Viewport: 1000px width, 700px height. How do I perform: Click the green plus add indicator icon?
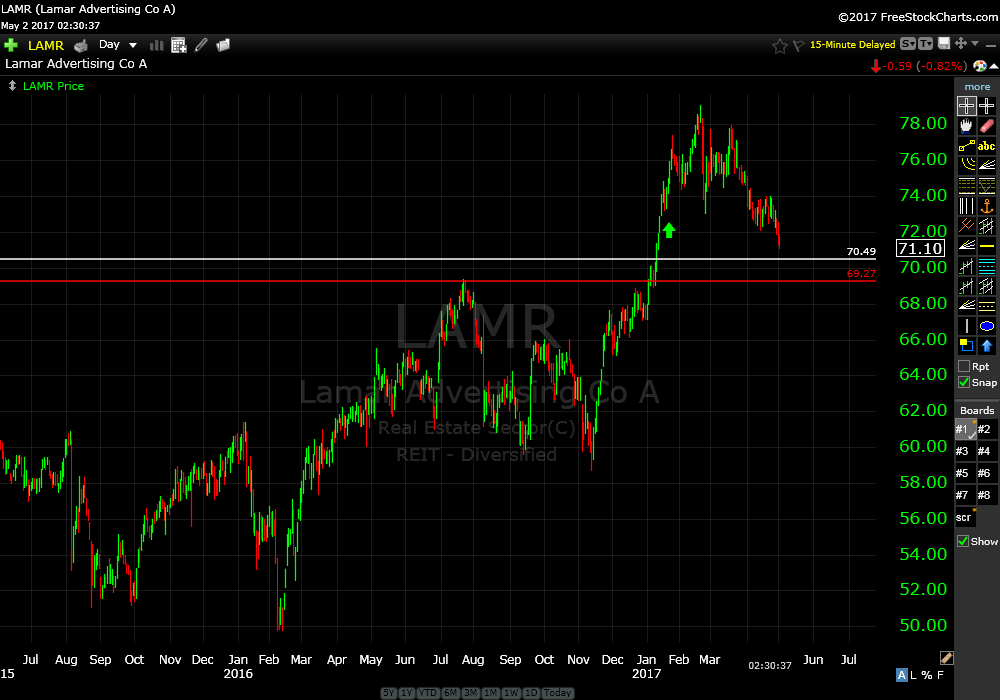coord(11,45)
